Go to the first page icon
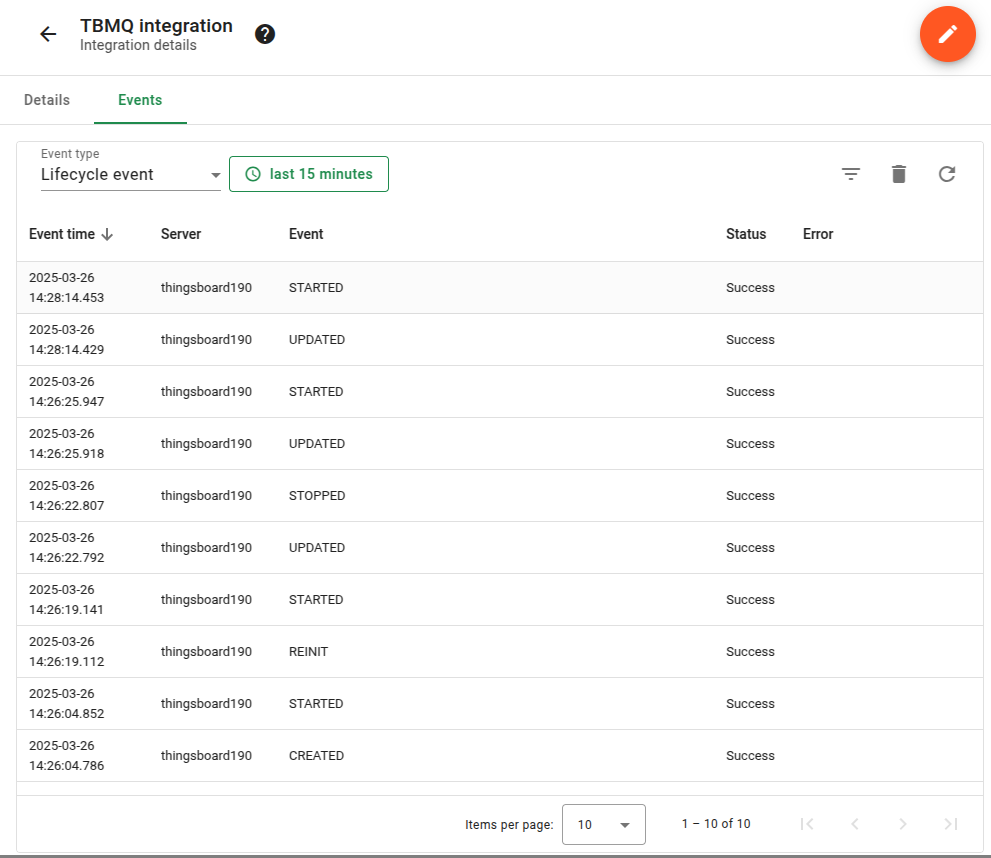This screenshot has width=991, height=858. [x=807, y=824]
